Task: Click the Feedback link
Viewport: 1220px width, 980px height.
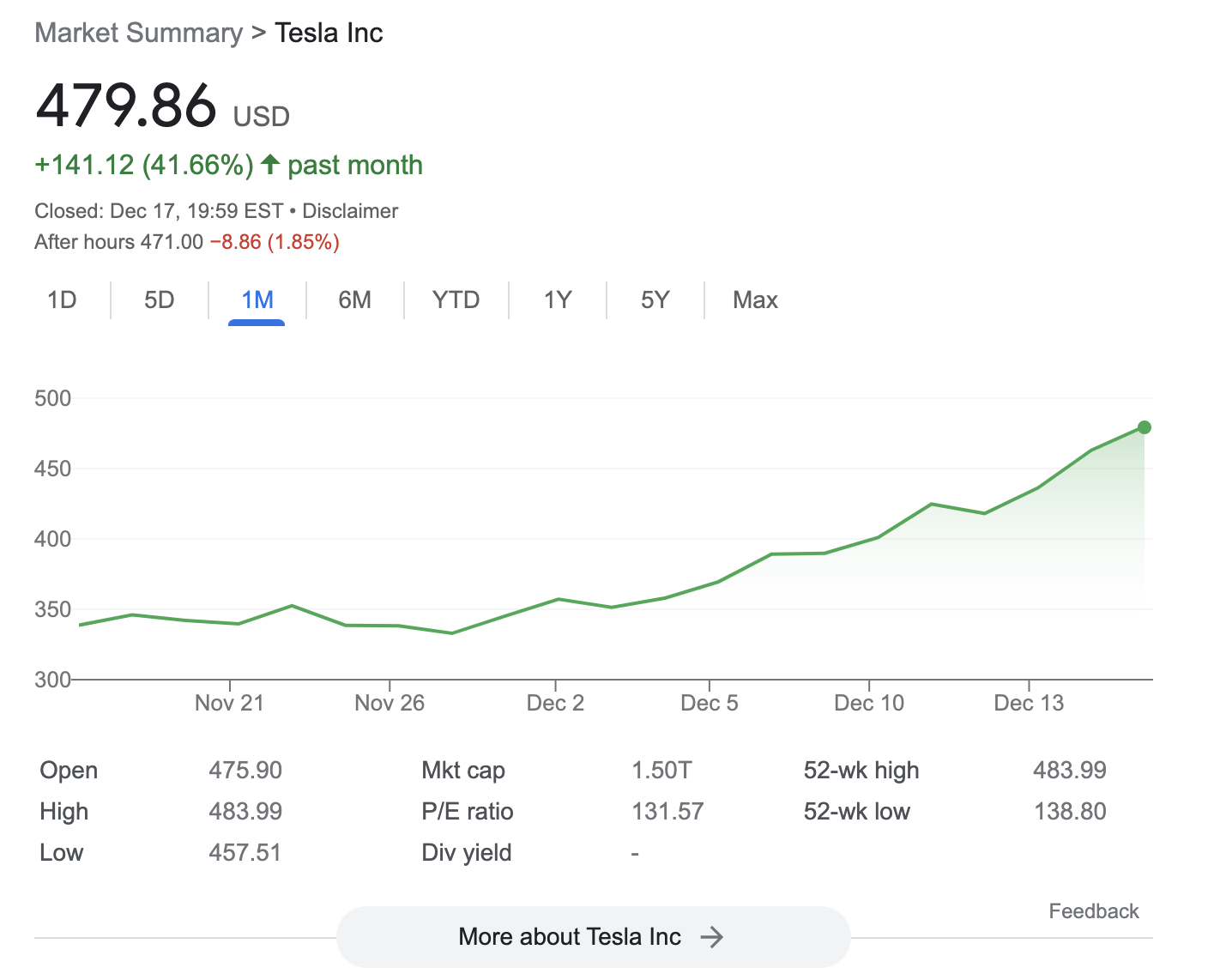Action: (1094, 911)
